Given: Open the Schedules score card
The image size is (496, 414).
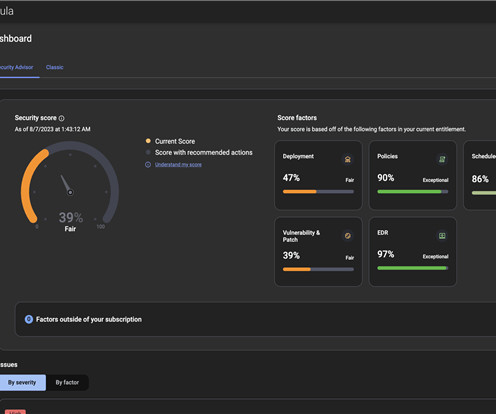Looking at the screenshot, I should click(480, 175).
